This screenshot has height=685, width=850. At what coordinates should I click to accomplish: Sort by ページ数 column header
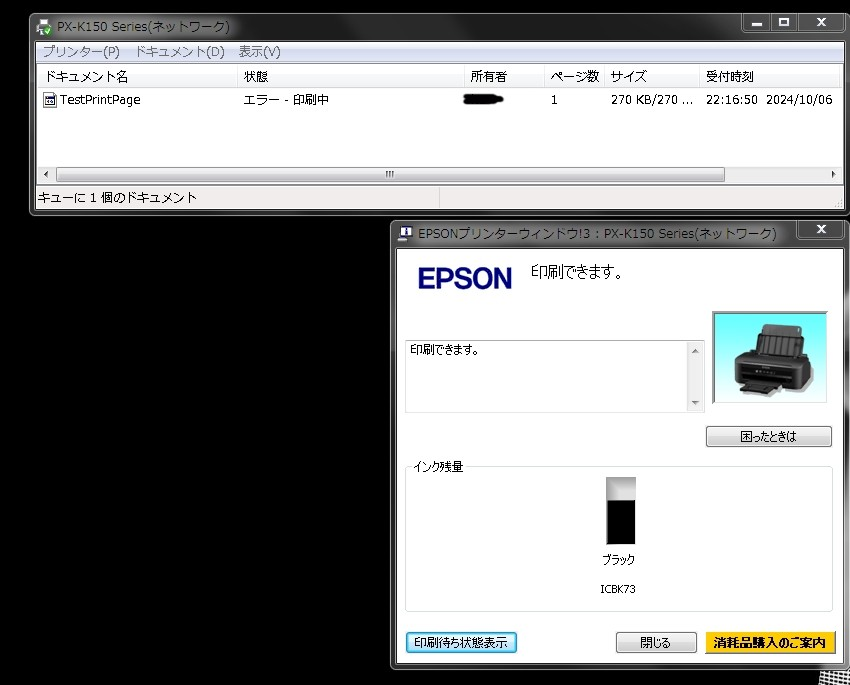(575, 76)
